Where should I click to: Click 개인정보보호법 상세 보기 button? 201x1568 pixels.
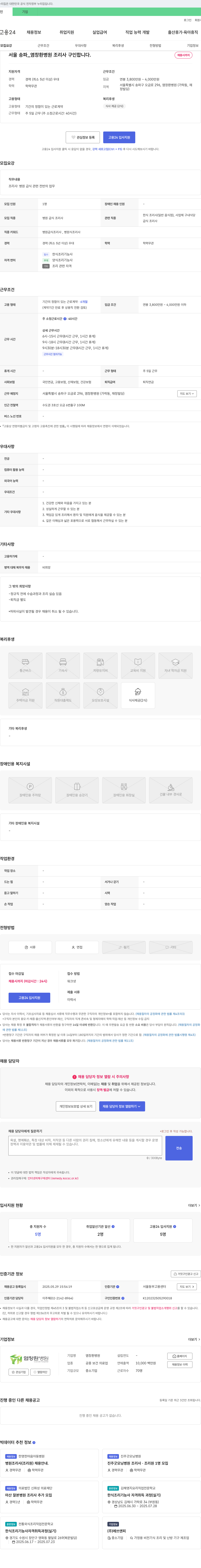(76, 1107)
